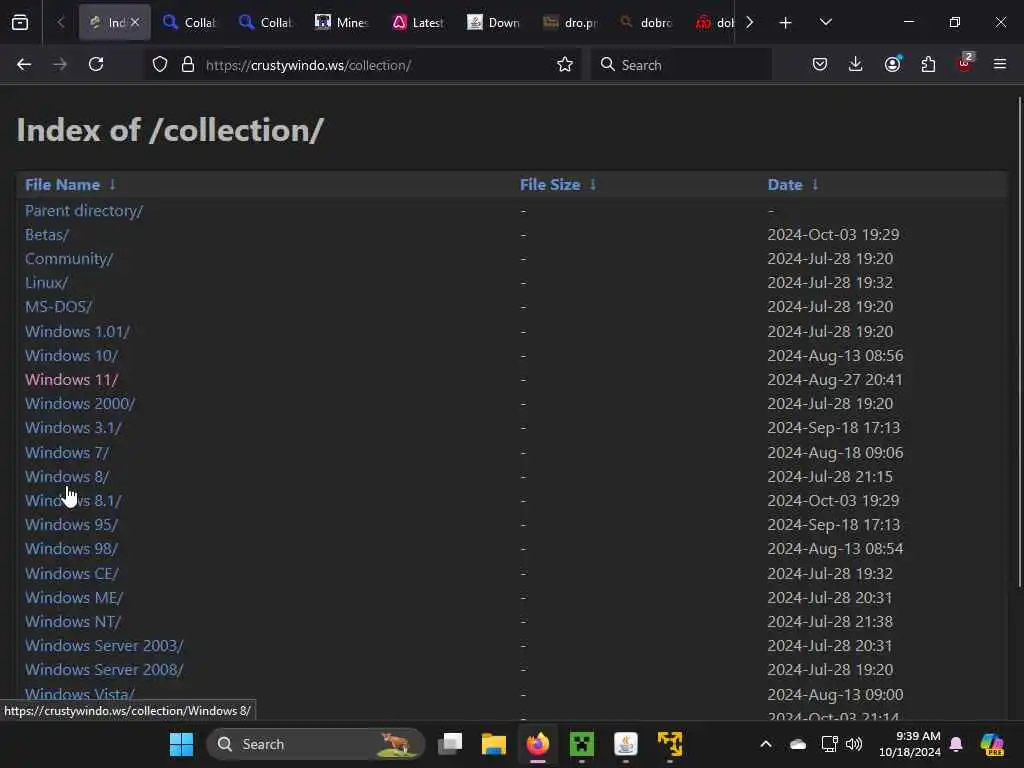Open the Firefox account icon
This screenshot has height=768, width=1024.
892,65
